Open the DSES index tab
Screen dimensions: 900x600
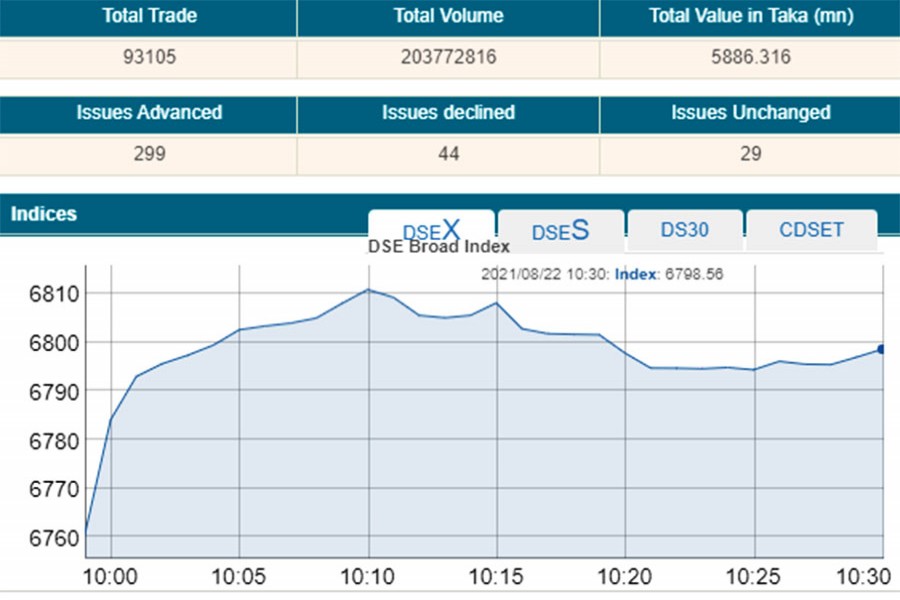pos(560,231)
